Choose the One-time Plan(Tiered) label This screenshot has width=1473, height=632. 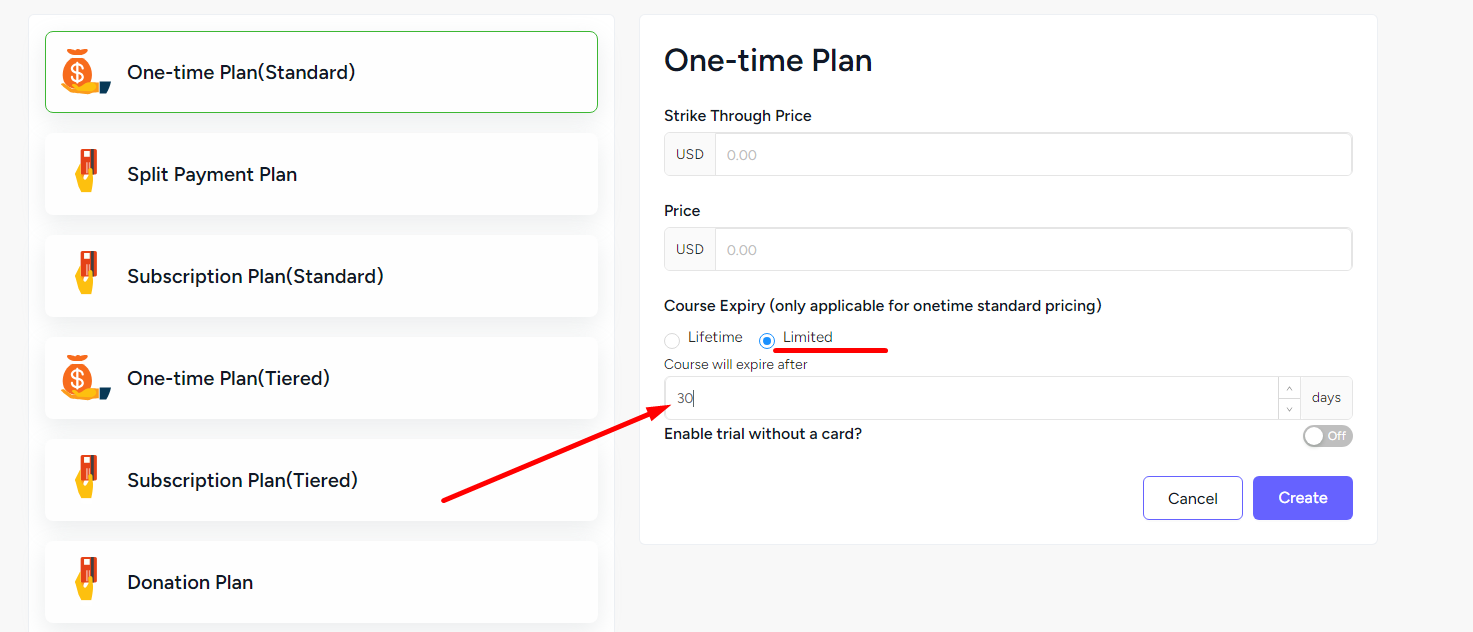click(x=228, y=378)
